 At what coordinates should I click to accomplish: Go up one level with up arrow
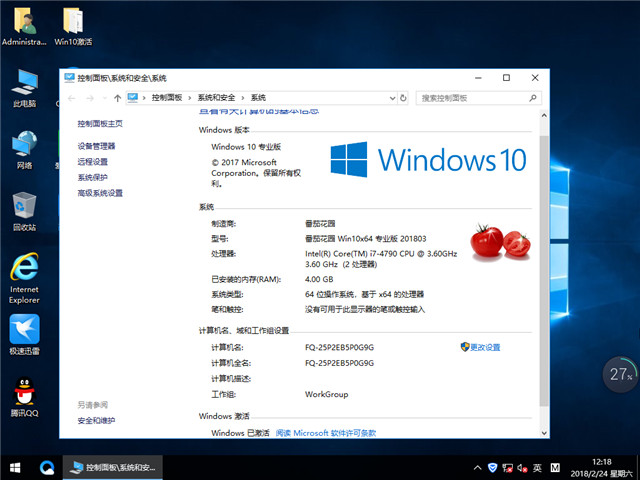point(118,98)
